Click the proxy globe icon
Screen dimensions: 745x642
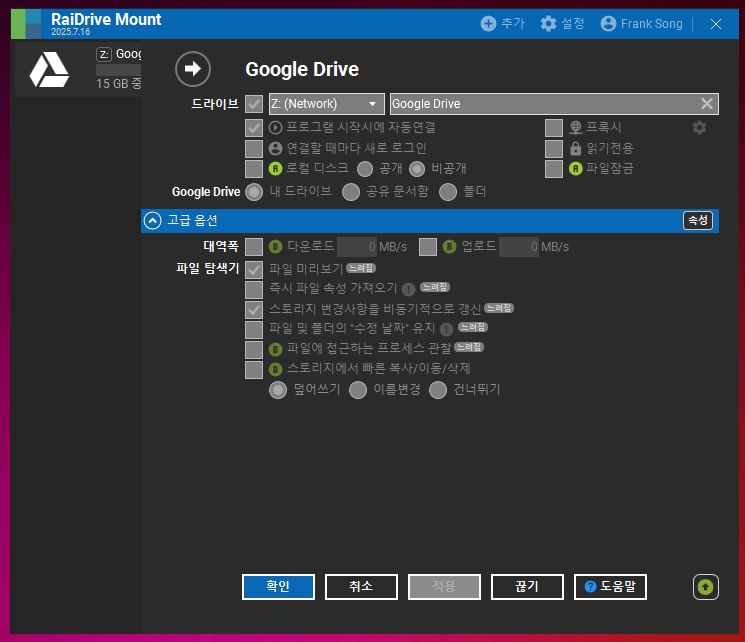click(x=575, y=127)
